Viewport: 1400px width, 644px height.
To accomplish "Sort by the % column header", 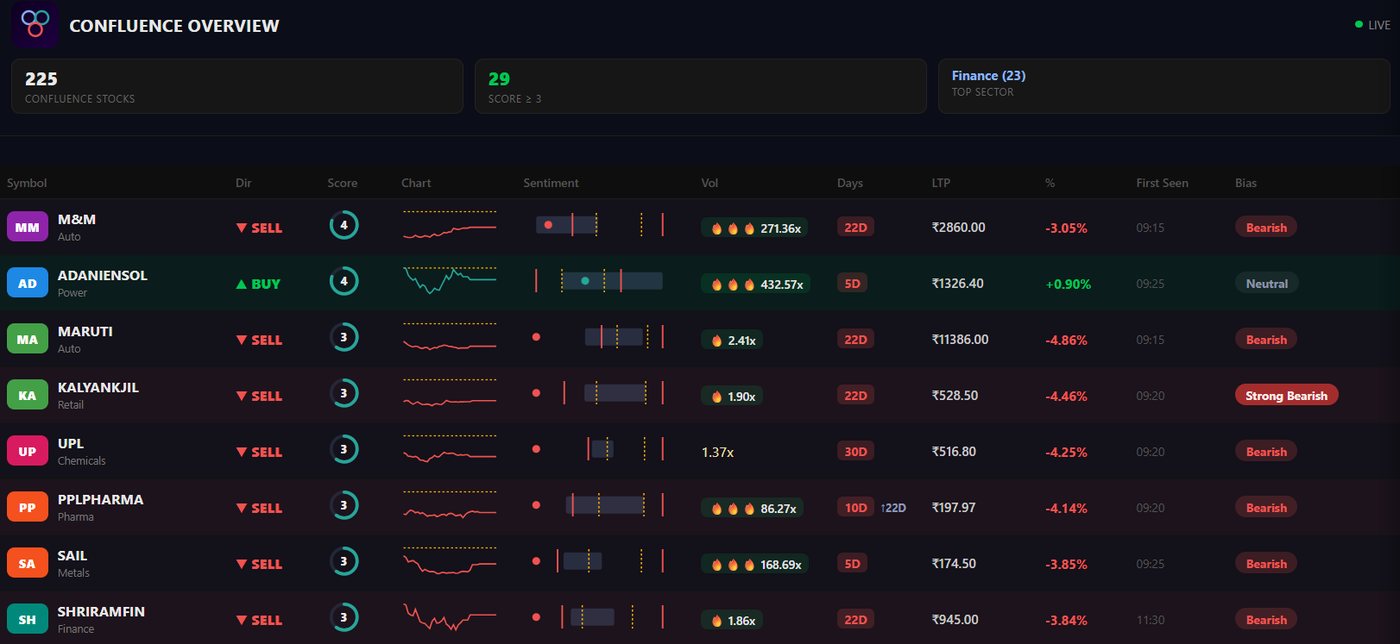I will 1050,183.
